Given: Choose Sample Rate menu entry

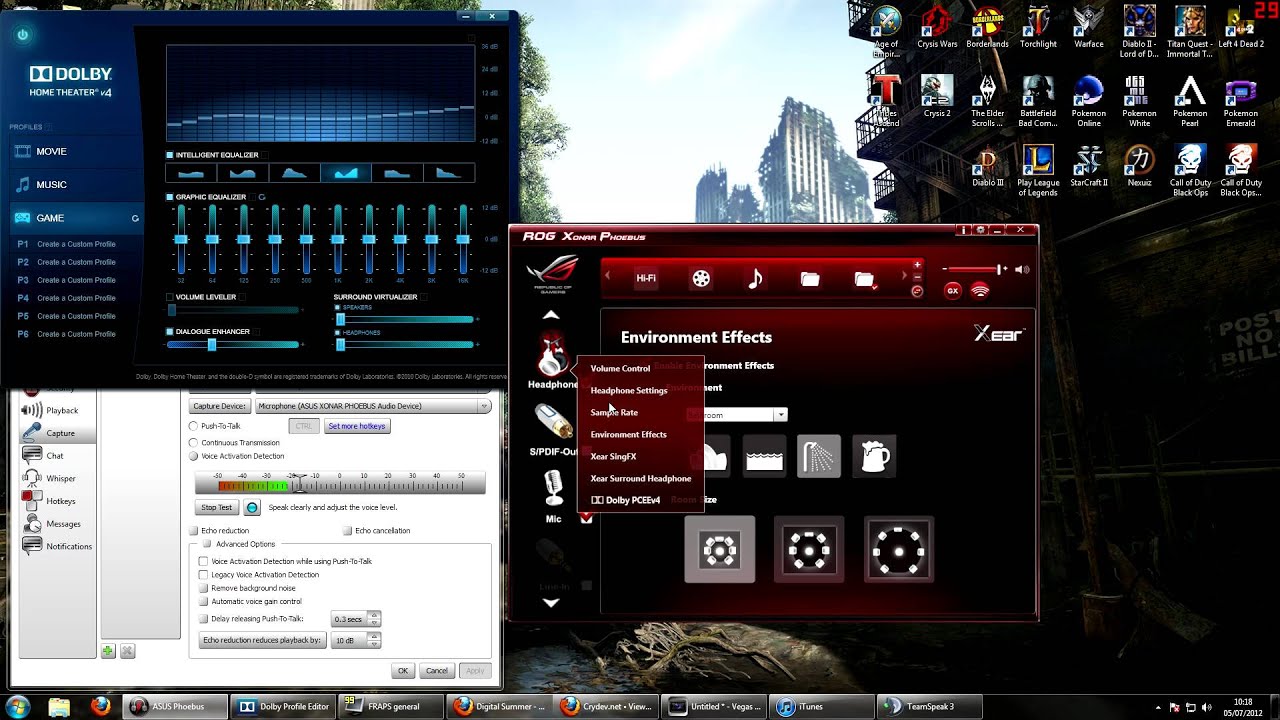Looking at the screenshot, I should [x=614, y=412].
